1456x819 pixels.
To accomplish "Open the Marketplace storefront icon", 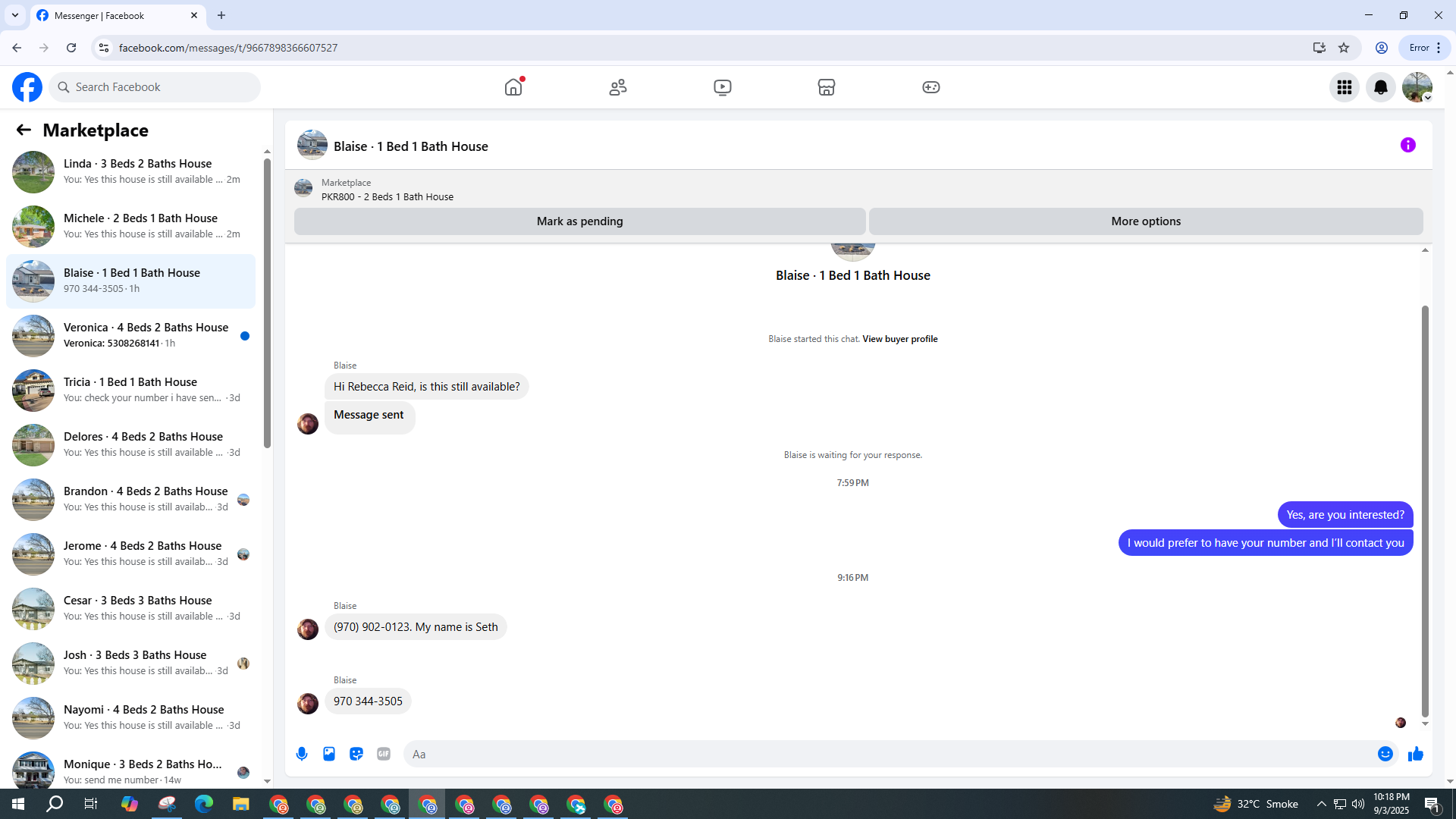I will pyautogui.click(x=827, y=87).
